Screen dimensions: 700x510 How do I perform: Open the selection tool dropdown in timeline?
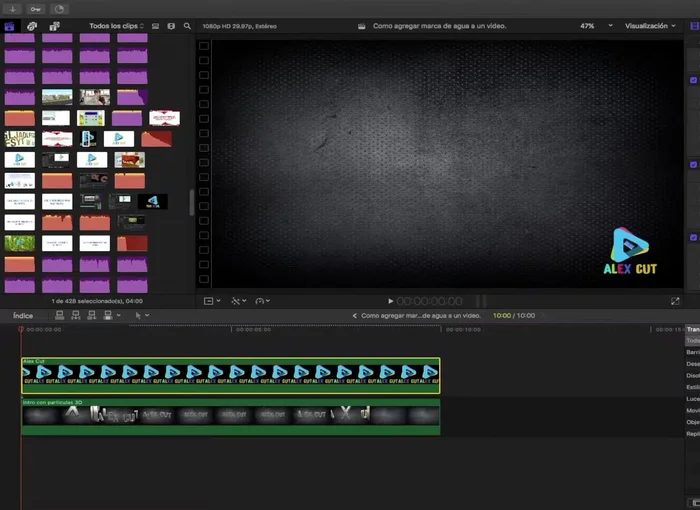coord(141,315)
